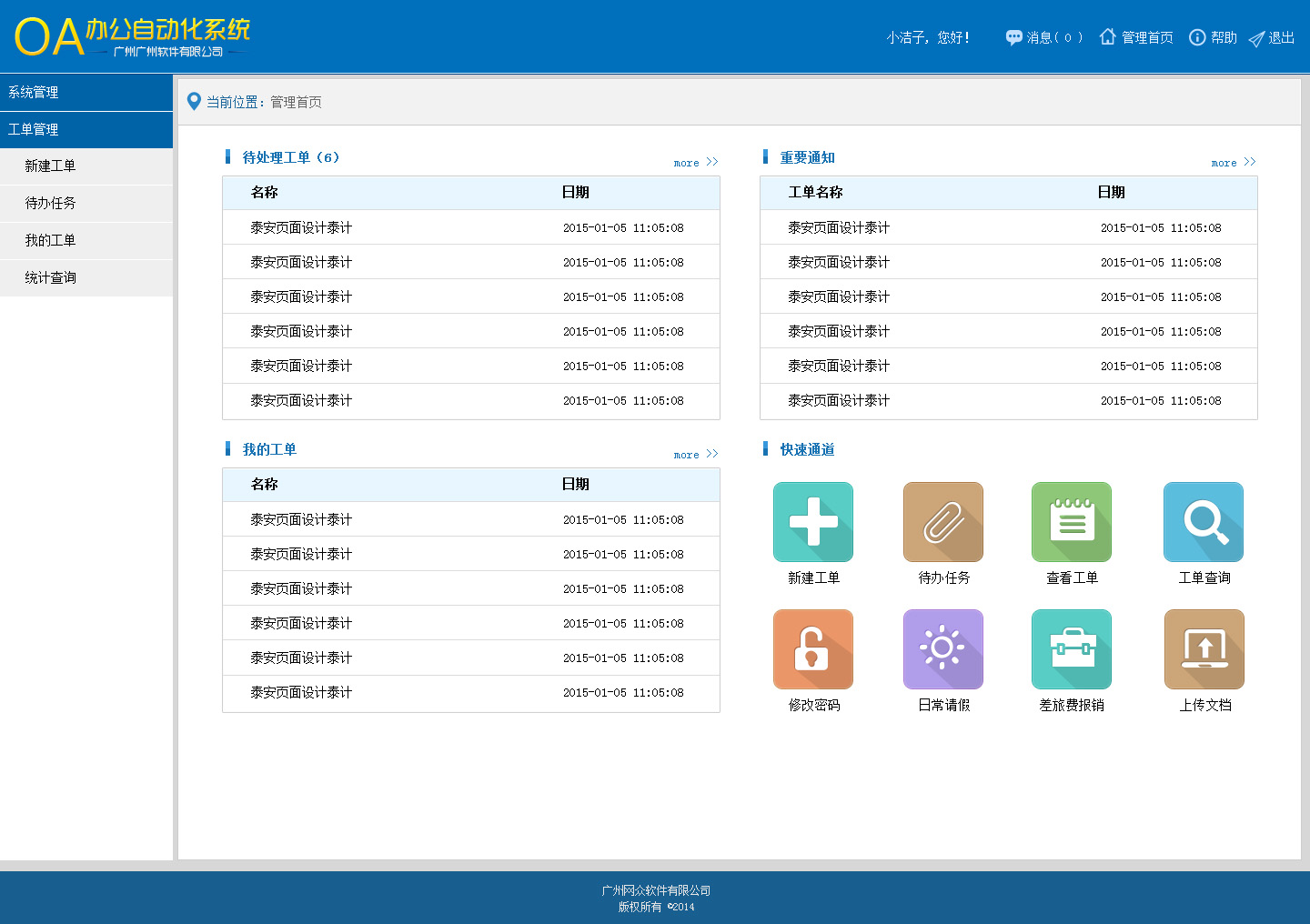Viewport: 1310px width, 924px height.
Task: Expand the 系统管理 sidebar section
Action: pos(86,93)
